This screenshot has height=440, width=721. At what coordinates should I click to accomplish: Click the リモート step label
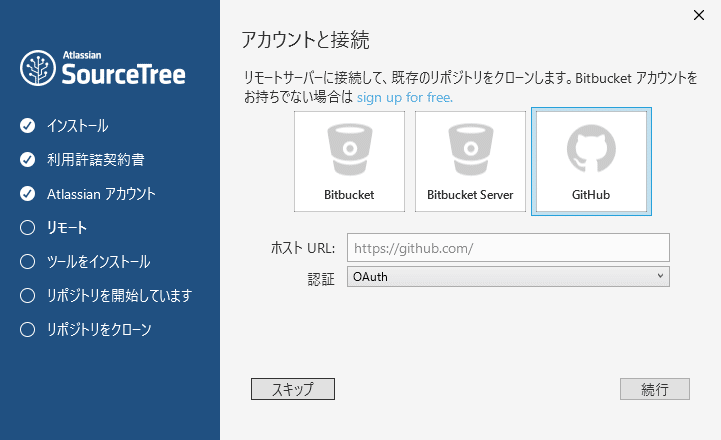coord(67,228)
